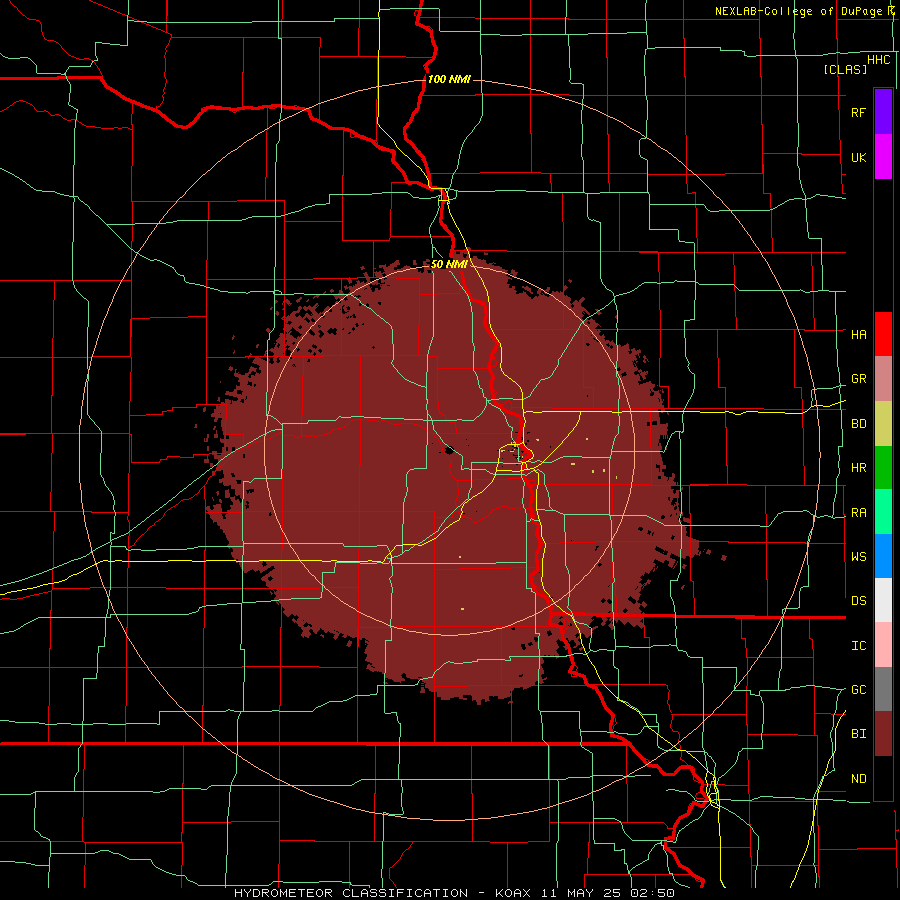Click the BD legend label
Viewport: 900px width, 900px height.
(858, 424)
